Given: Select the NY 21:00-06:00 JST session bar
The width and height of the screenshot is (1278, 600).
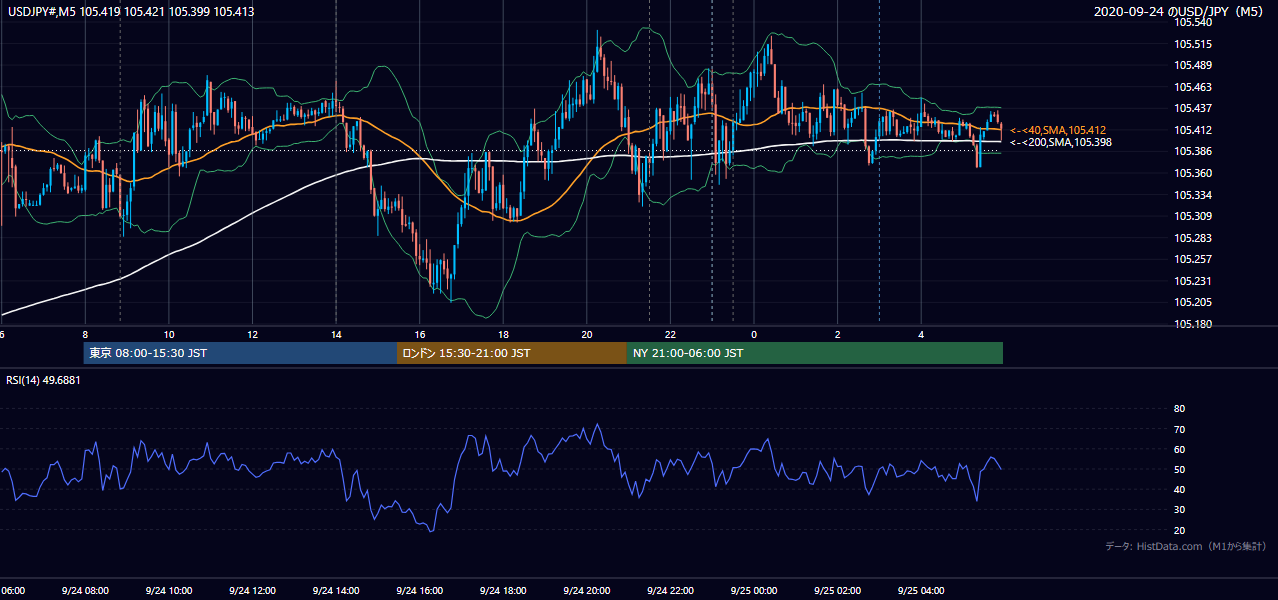Looking at the screenshot, I should coord(815,353).
